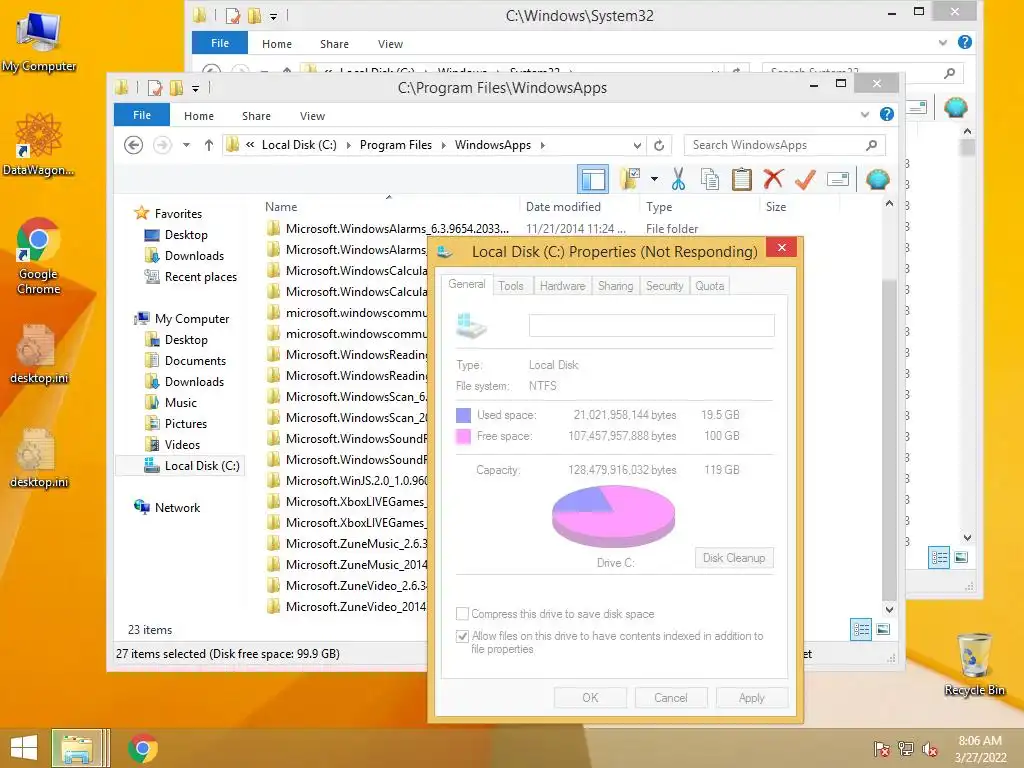Click OK in Properties dialog
Image resolution: width=1024 pixels, height=768 pixels.
click(590, 697)
